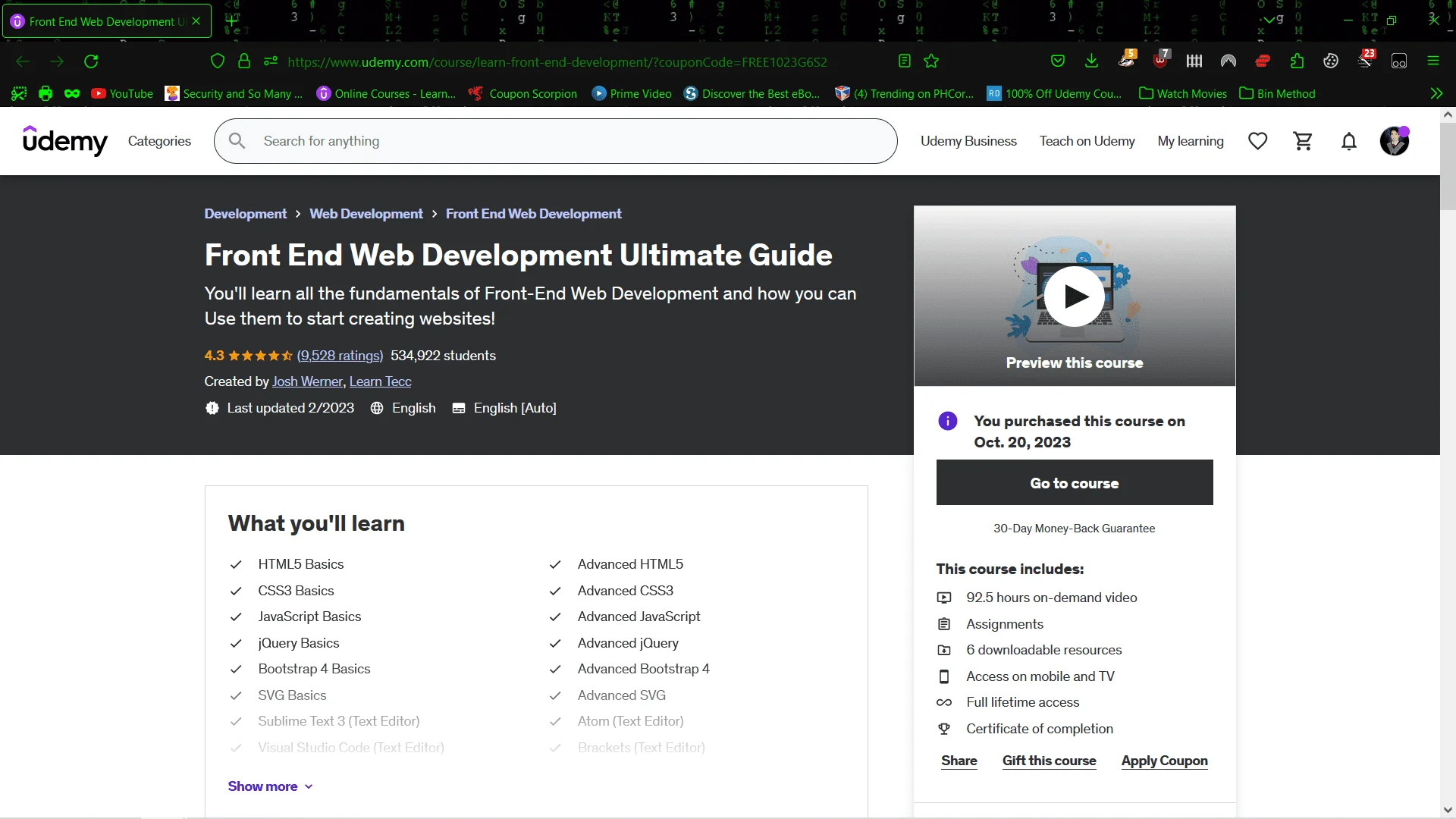Open the Udemy shopping cart
This screenshot has width=1456, height=819.
point(1303,141)
